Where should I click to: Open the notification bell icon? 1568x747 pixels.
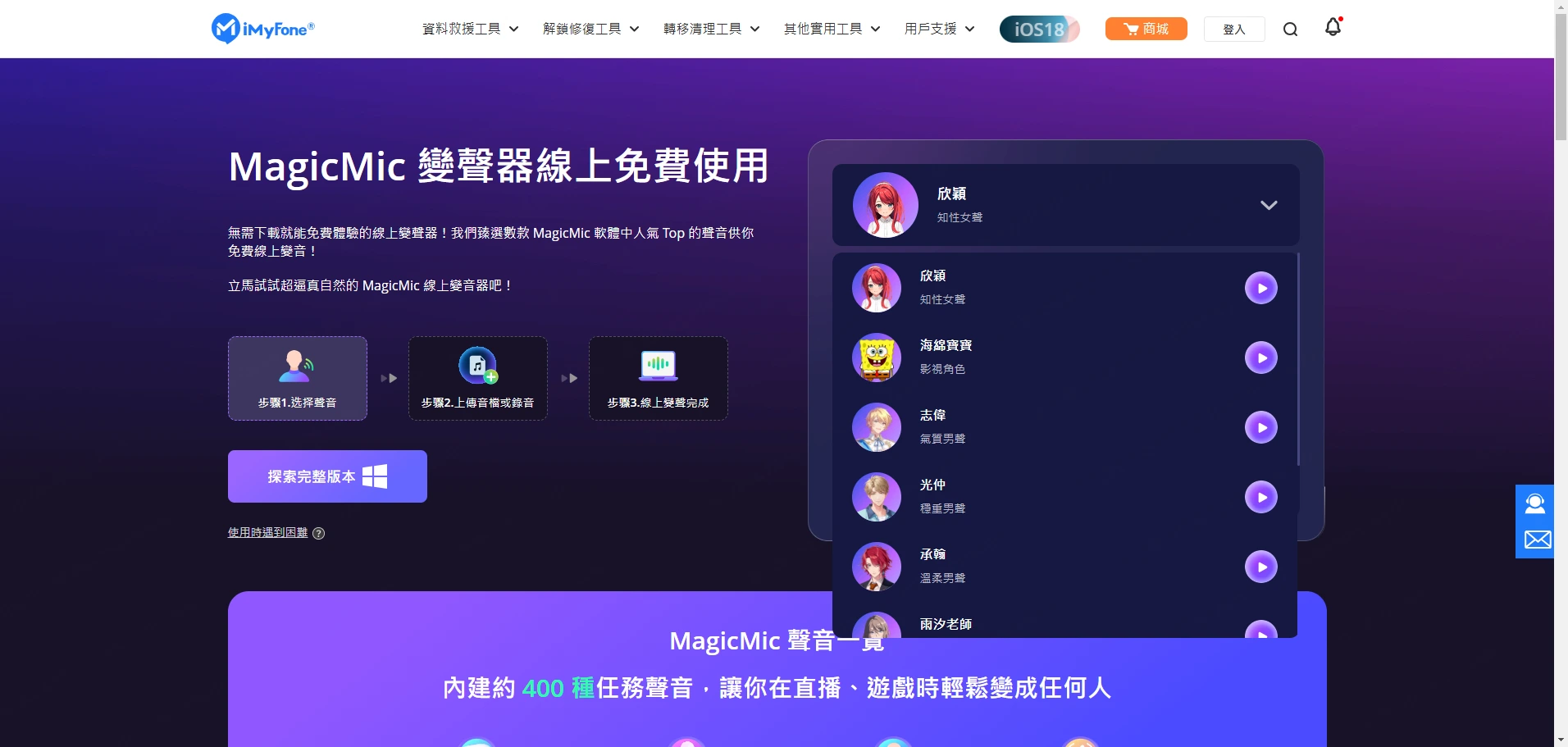coord(1333,27)
